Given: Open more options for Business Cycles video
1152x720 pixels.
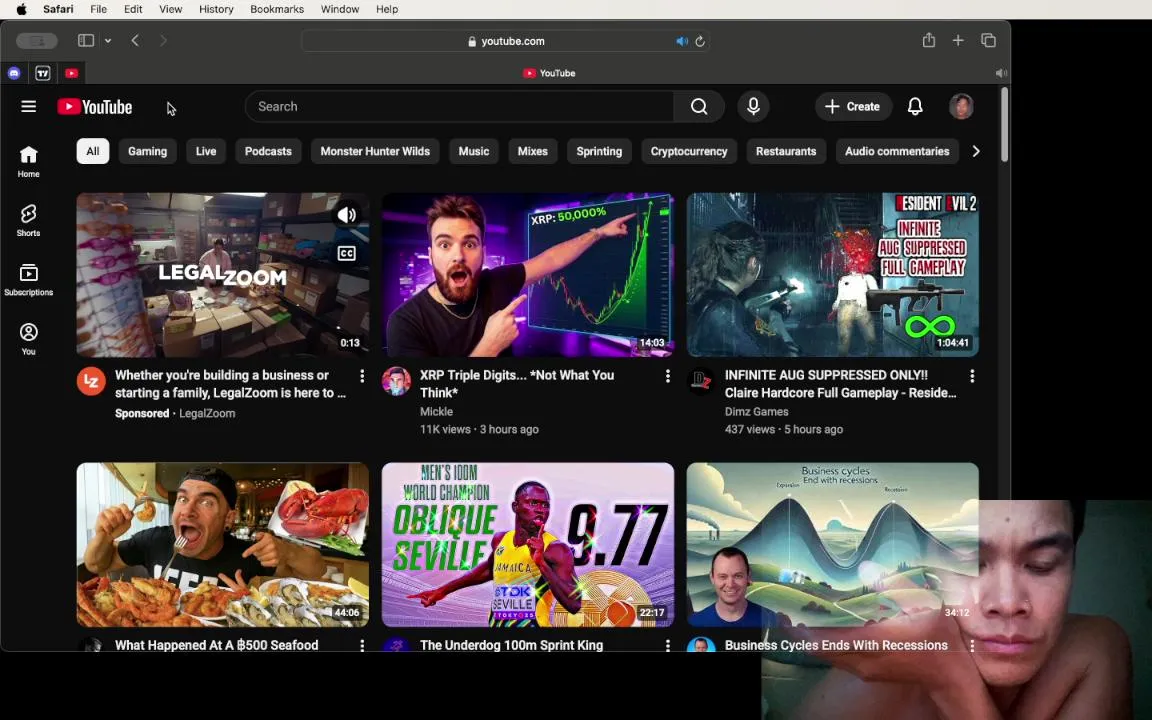Looking at the screenshot, I should [x=972, y=644].
